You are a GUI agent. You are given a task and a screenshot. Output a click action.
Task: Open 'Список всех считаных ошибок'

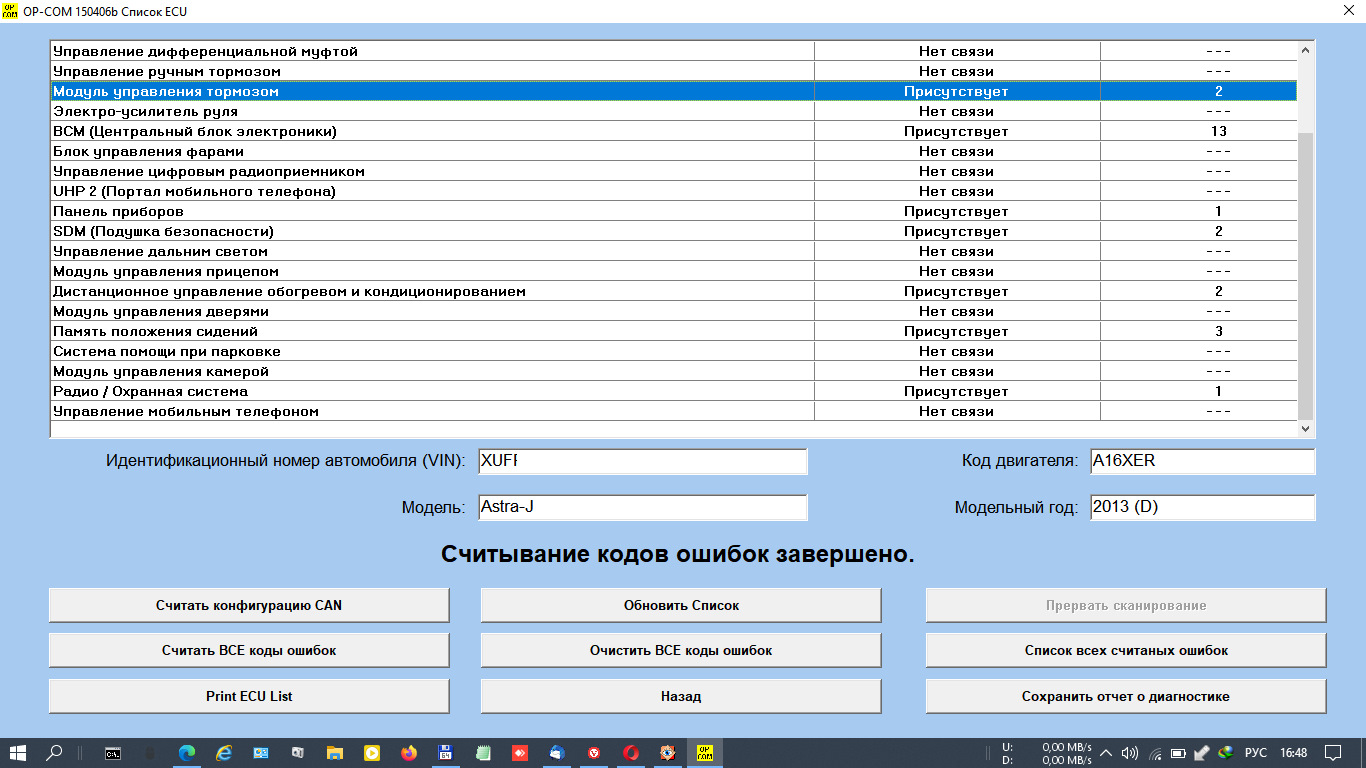click(1126, 651)
